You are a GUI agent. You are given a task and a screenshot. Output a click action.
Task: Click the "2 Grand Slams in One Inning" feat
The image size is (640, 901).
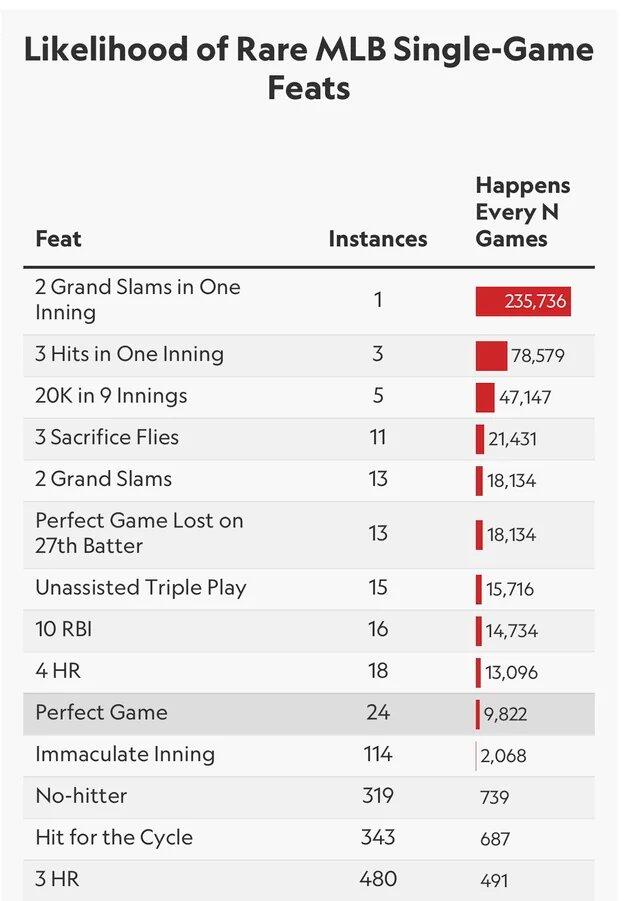pos(137,300)
